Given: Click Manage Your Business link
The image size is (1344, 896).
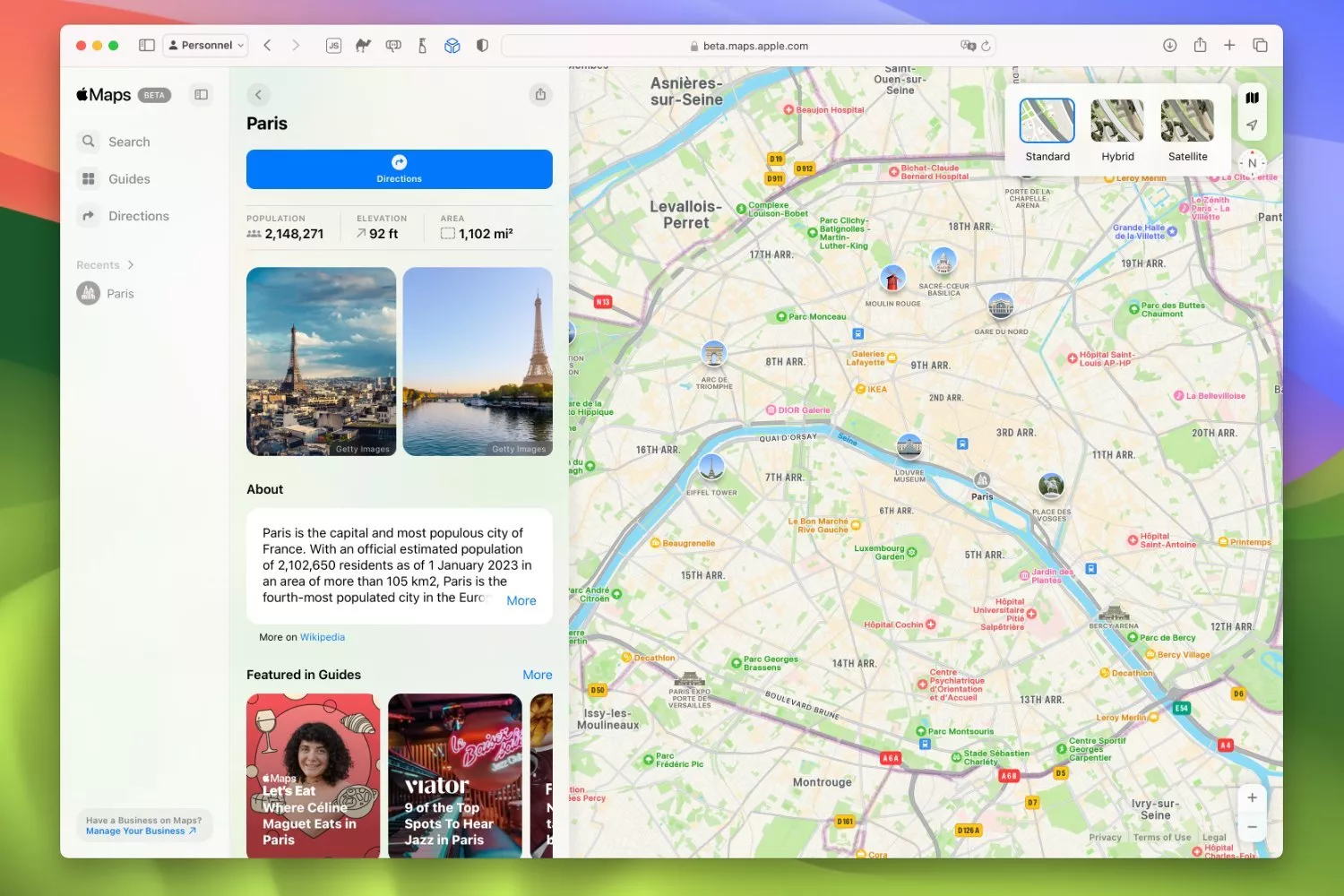Looking at the screenshot, I should (x=141, y=831).
